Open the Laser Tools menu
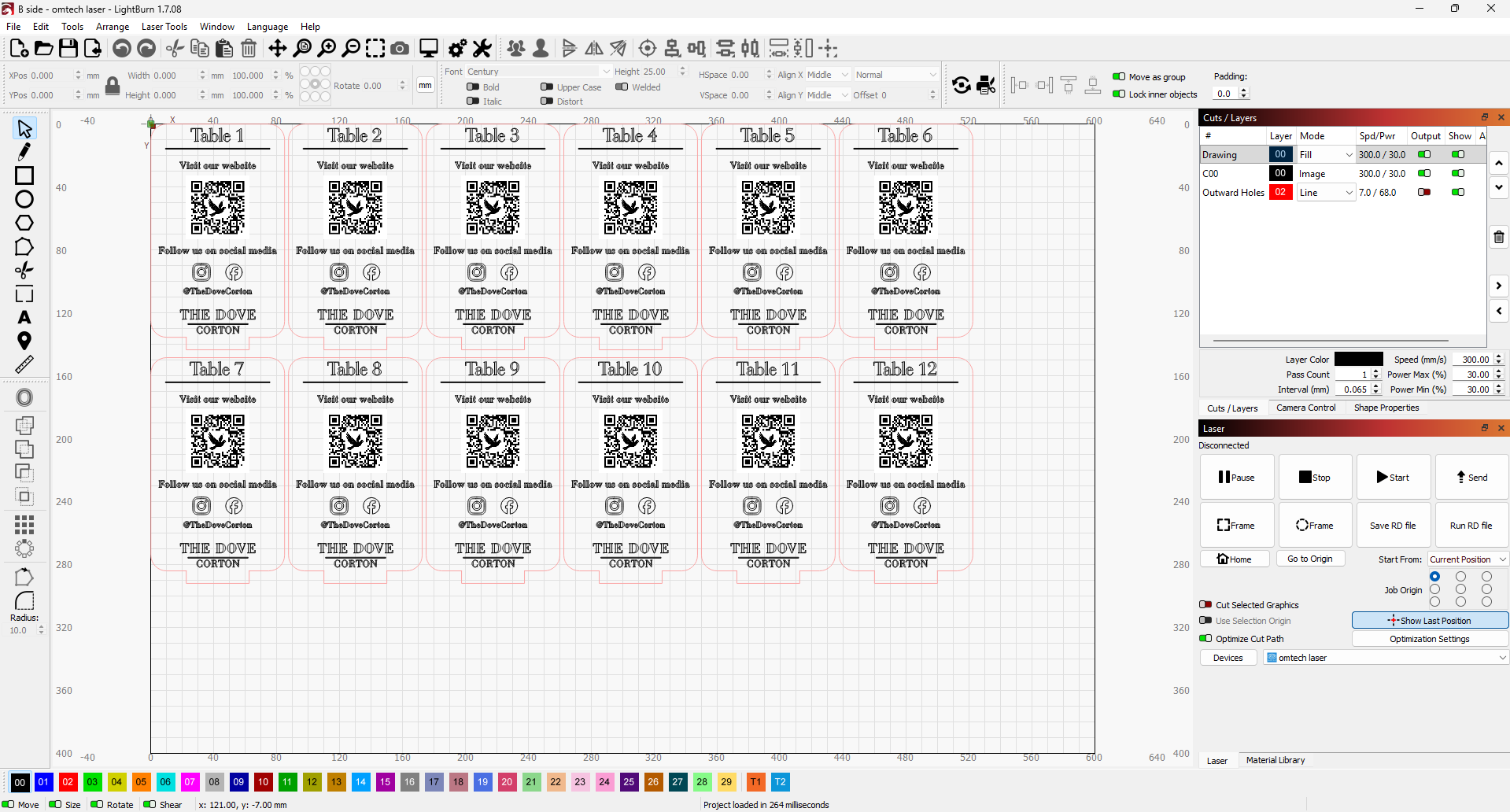The height and width of the screenshot is (812, 1510). pyautogui.click(x=164, y=27)
